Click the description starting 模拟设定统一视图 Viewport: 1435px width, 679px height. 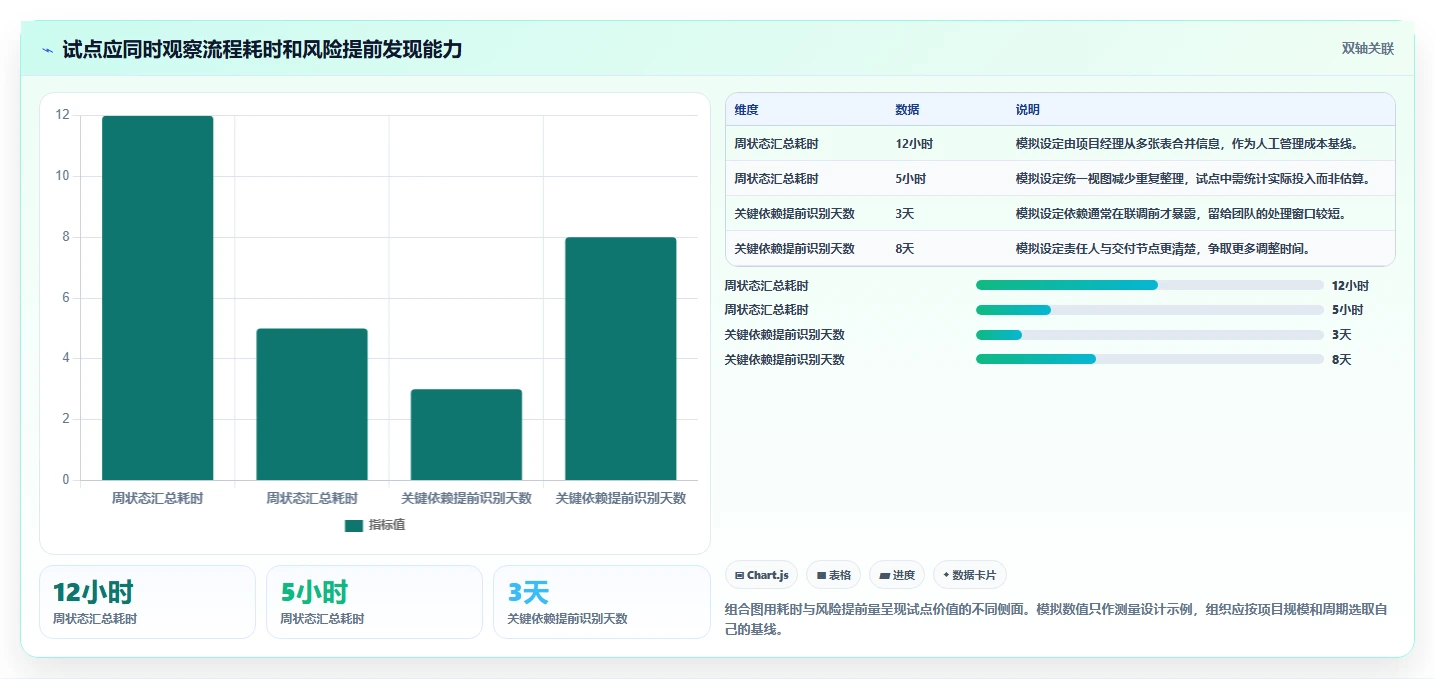pyautogui.click(x=1192, y=179)
